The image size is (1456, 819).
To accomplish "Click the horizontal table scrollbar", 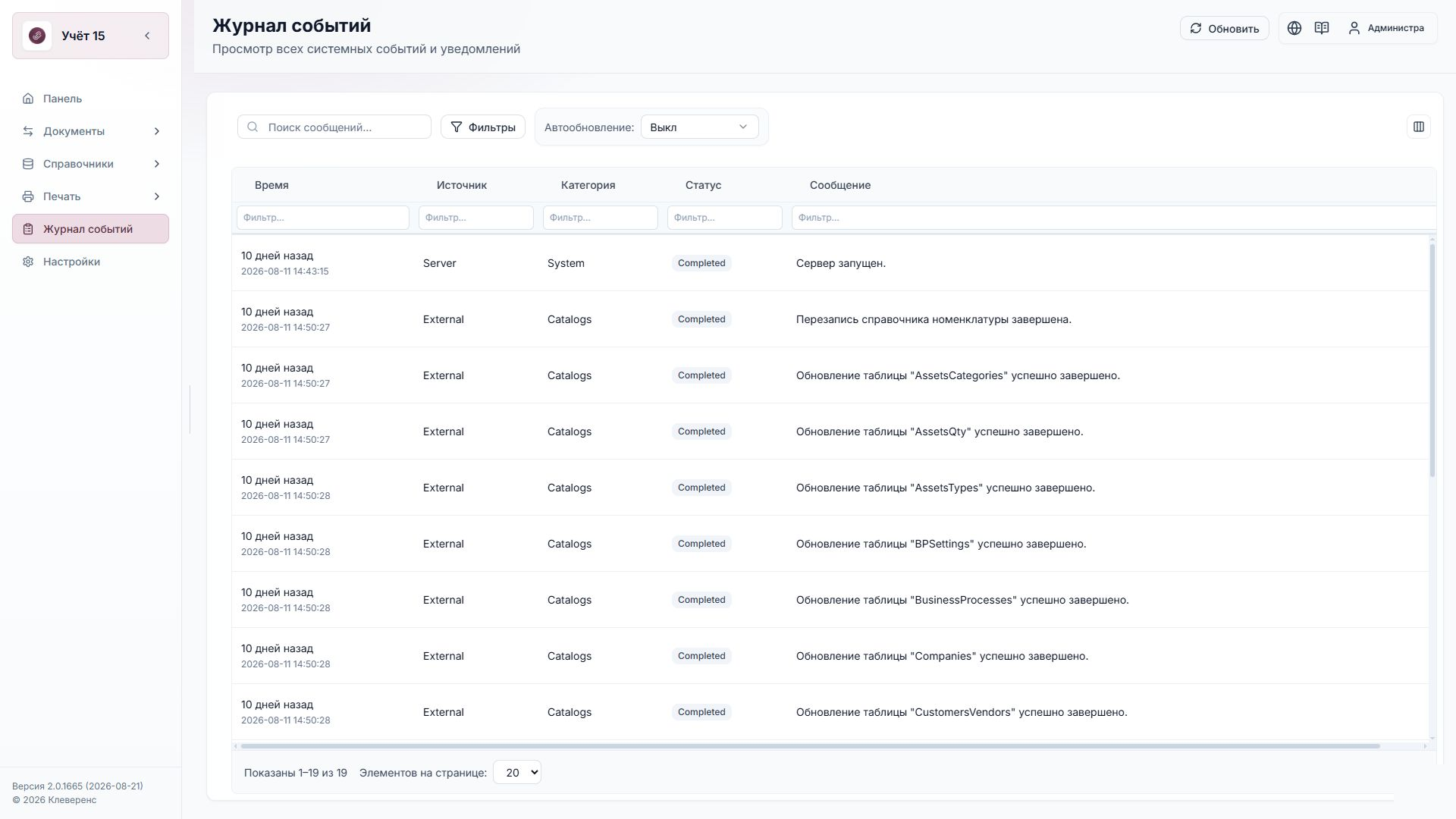I will point(810,746).
